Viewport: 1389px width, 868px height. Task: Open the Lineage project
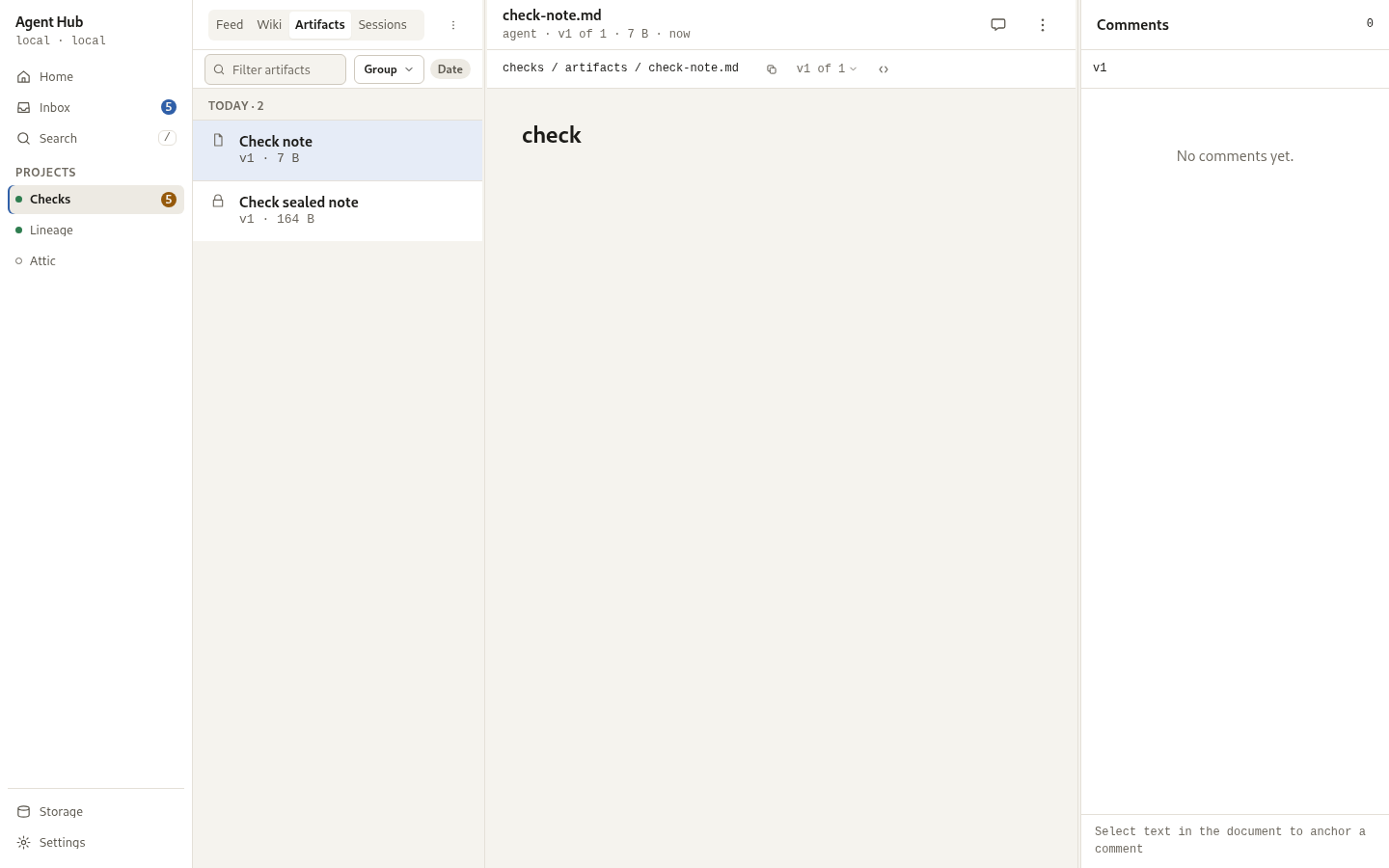pyautogui.click(x=95, y=231)
